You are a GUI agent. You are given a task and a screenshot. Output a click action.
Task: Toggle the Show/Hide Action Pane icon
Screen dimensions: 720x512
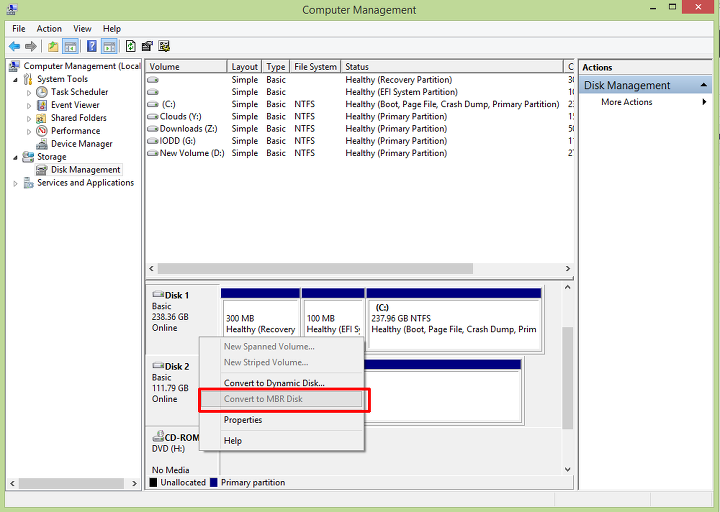(x=109, y=46)
